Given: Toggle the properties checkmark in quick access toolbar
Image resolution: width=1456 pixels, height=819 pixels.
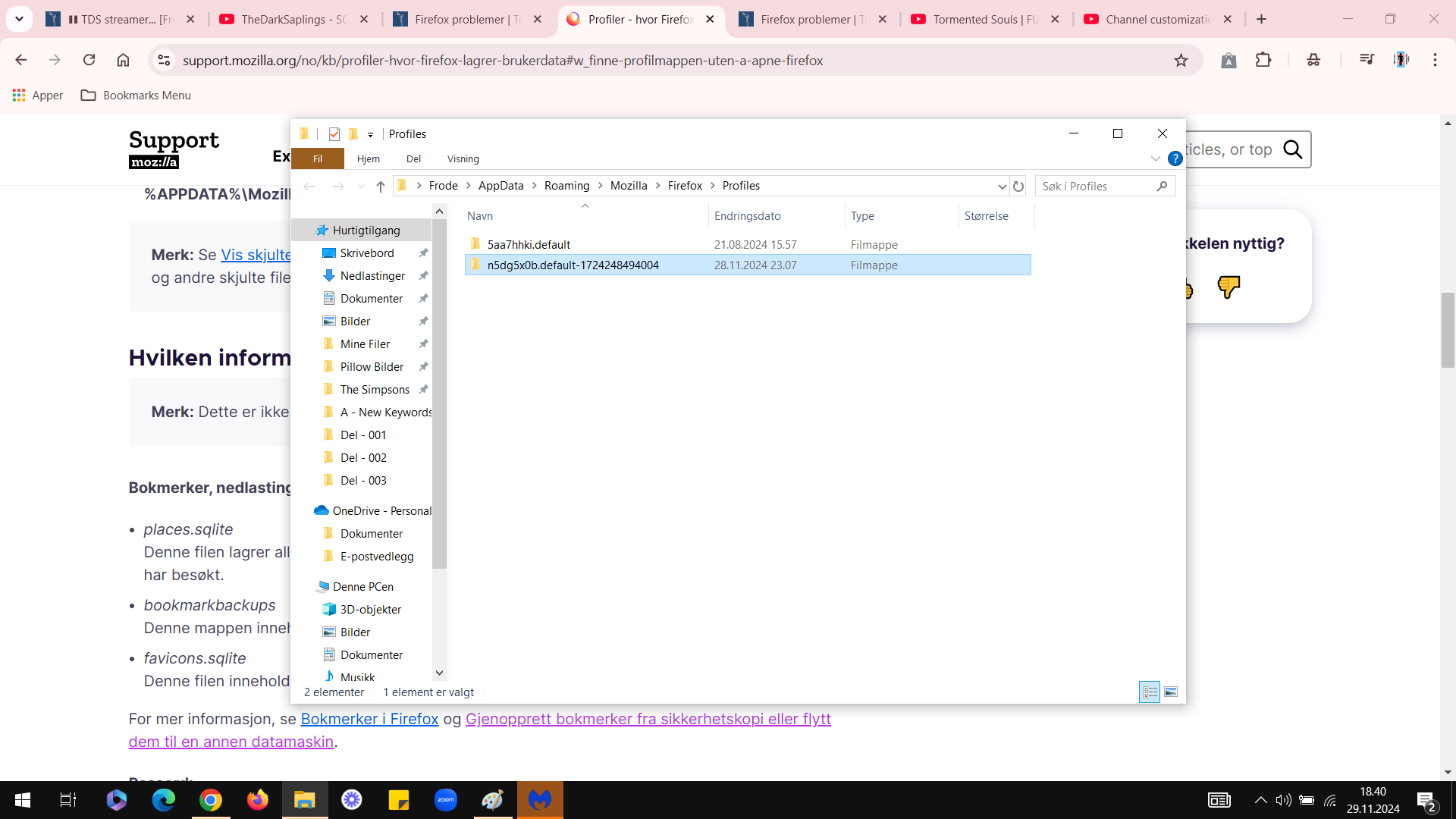Looking at the screenshot, I should [334, 134].
